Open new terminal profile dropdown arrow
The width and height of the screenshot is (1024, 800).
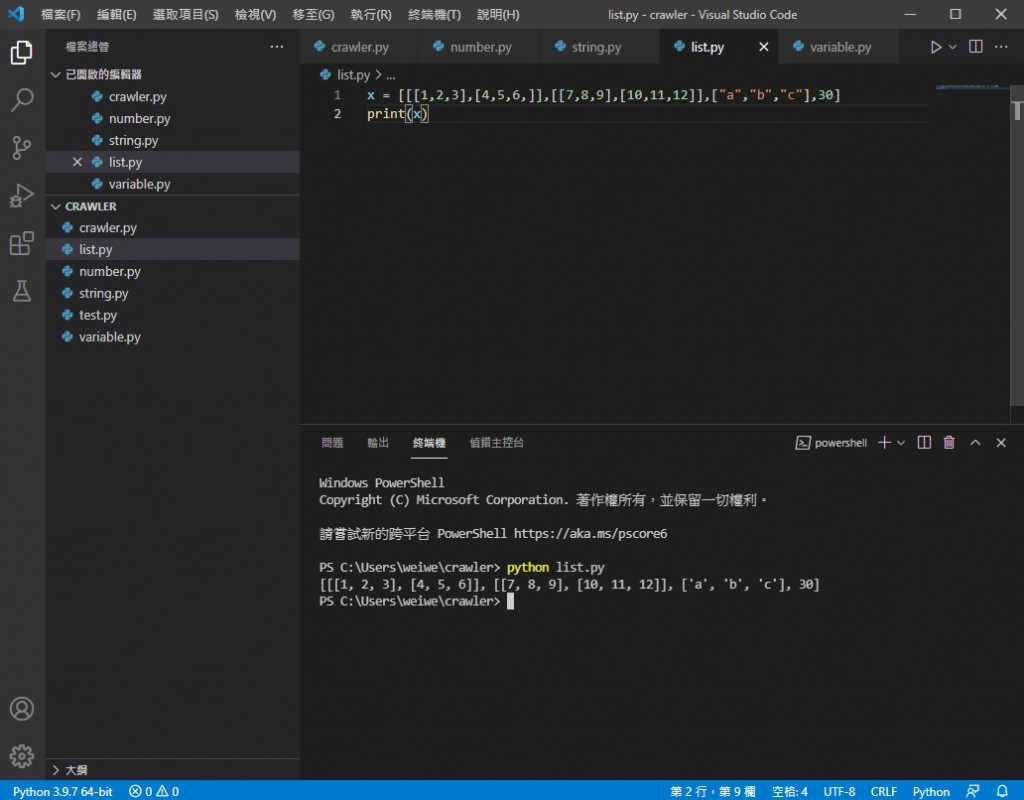[x=901, y=443]
